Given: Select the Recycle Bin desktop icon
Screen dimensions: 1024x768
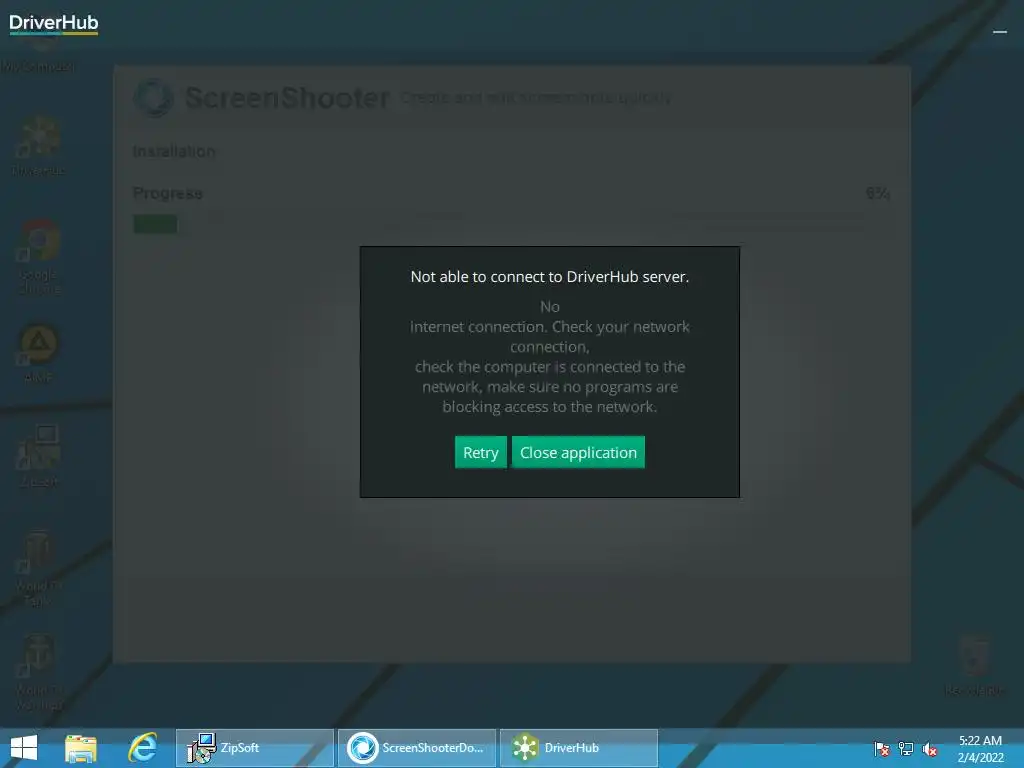Looking at the screenshot, I should click(974, 665).
